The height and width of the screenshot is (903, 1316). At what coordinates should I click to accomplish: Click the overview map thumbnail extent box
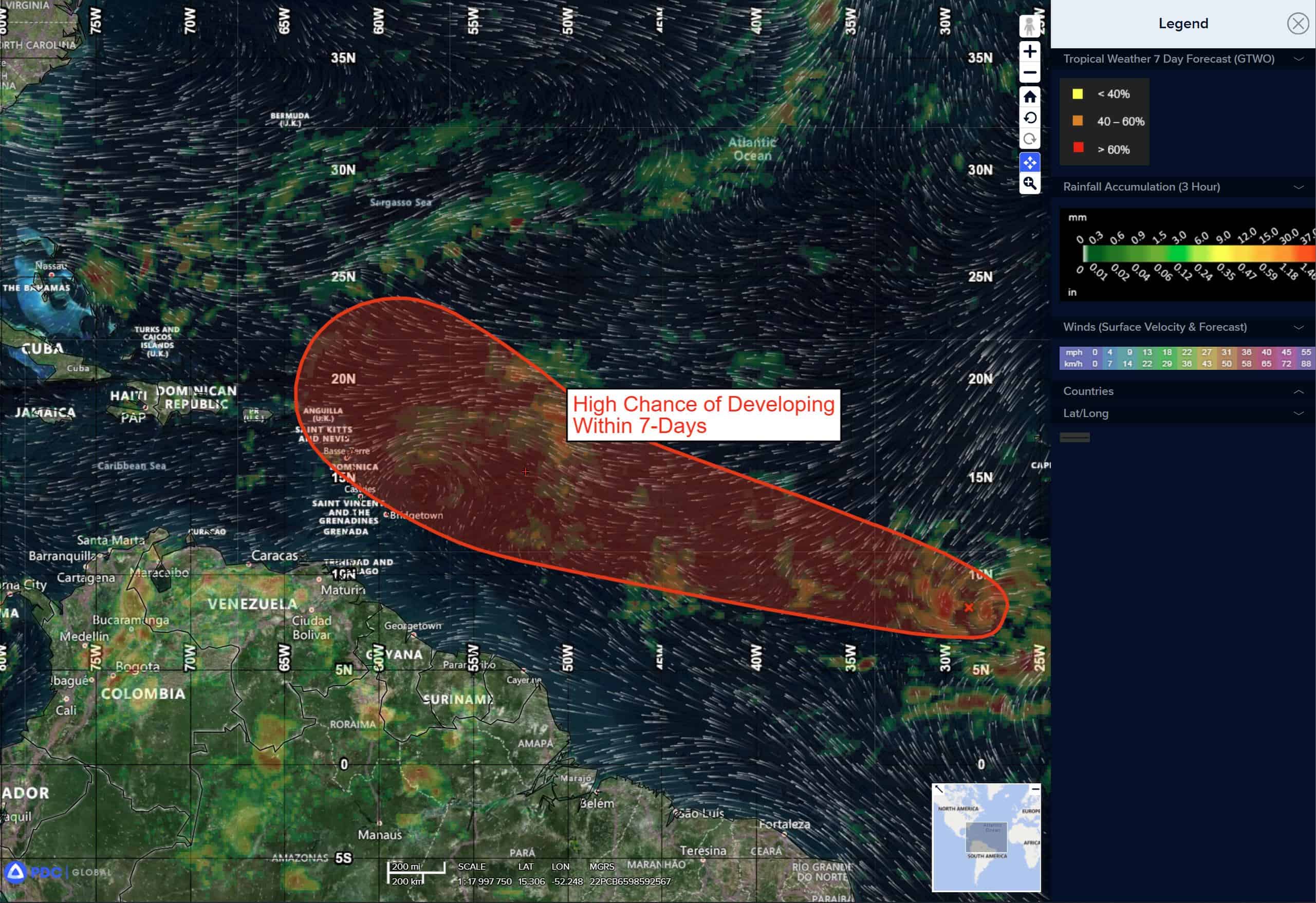[986, 838]
